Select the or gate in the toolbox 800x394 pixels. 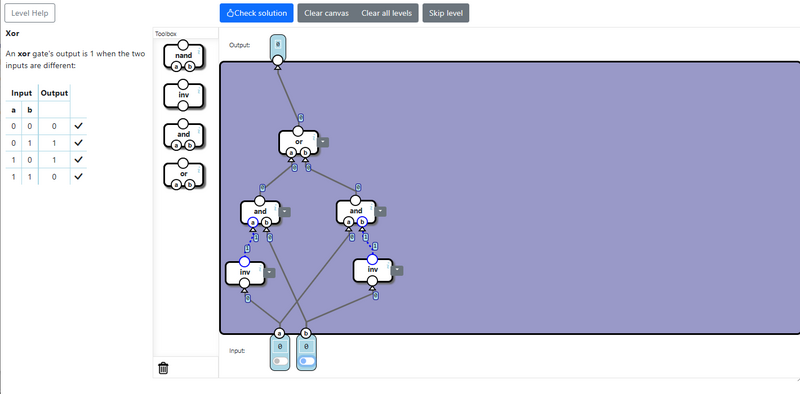[184, 174]
